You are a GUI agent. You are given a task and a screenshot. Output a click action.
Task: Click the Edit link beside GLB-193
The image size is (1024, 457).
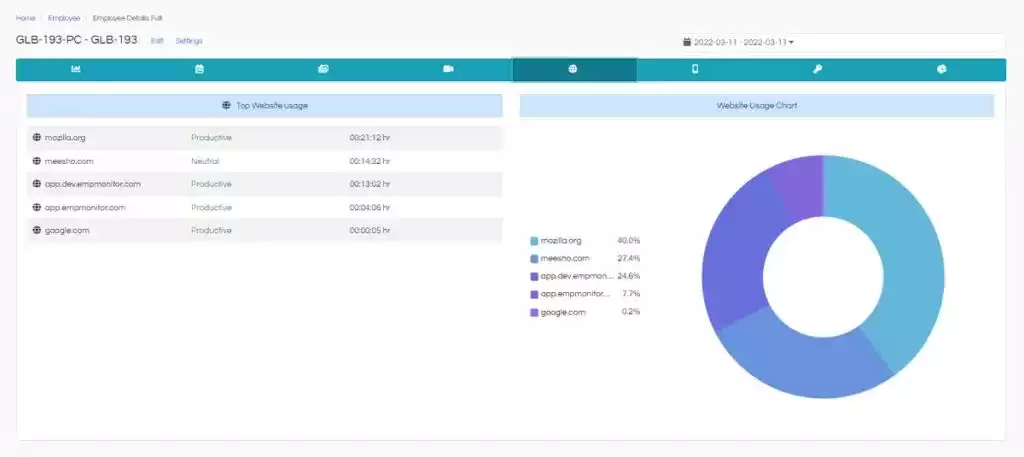(157, 40)
